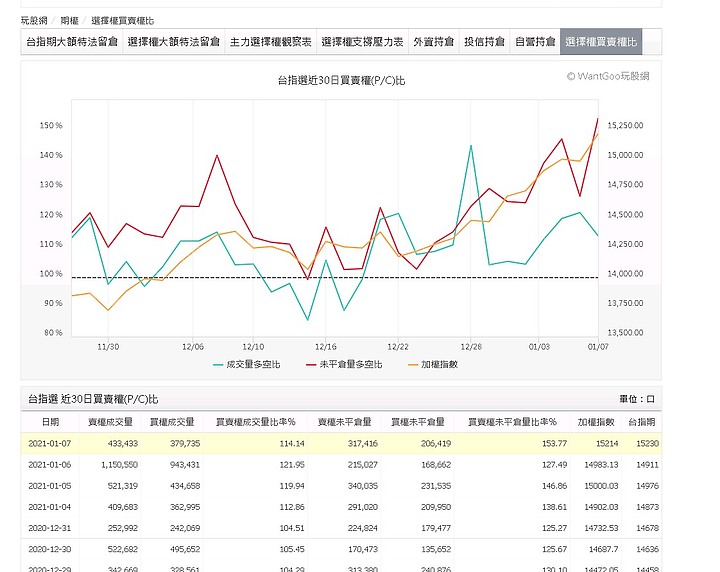The height and width of the screenshot is (572, 720).
Task: Click the 買權成交量 column header
Action: pos(172,422)
